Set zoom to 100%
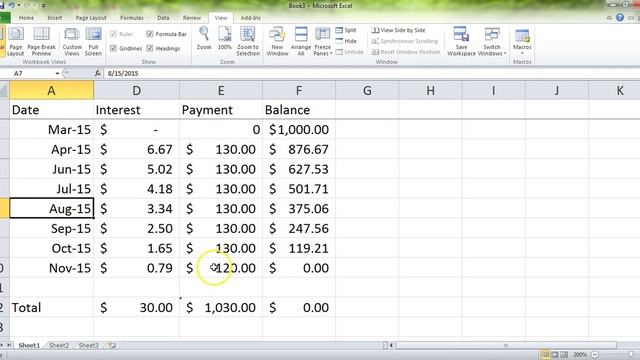Image resolution: width=640 pixels, height=360 pixels. point(224,38)
